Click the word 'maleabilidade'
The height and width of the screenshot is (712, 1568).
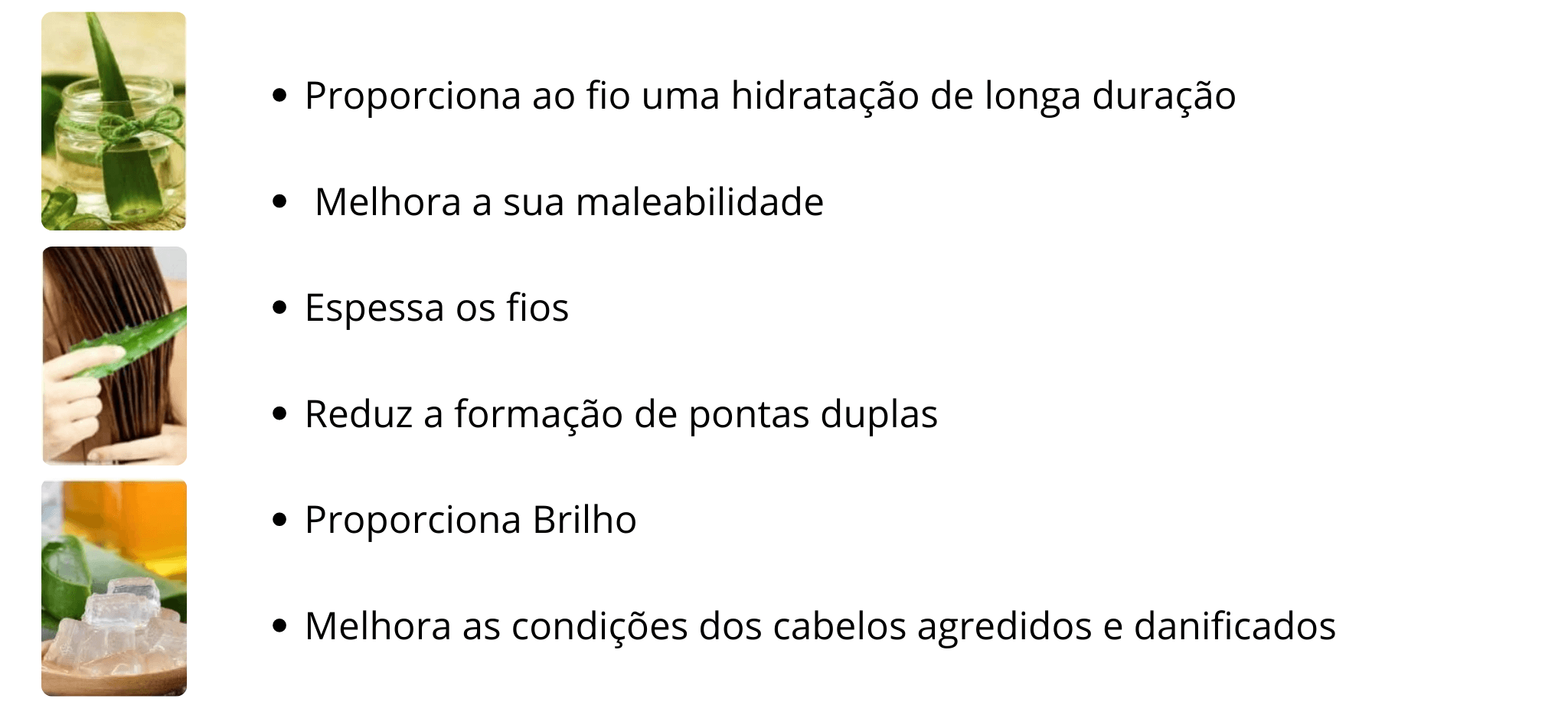tap(699, 202)
